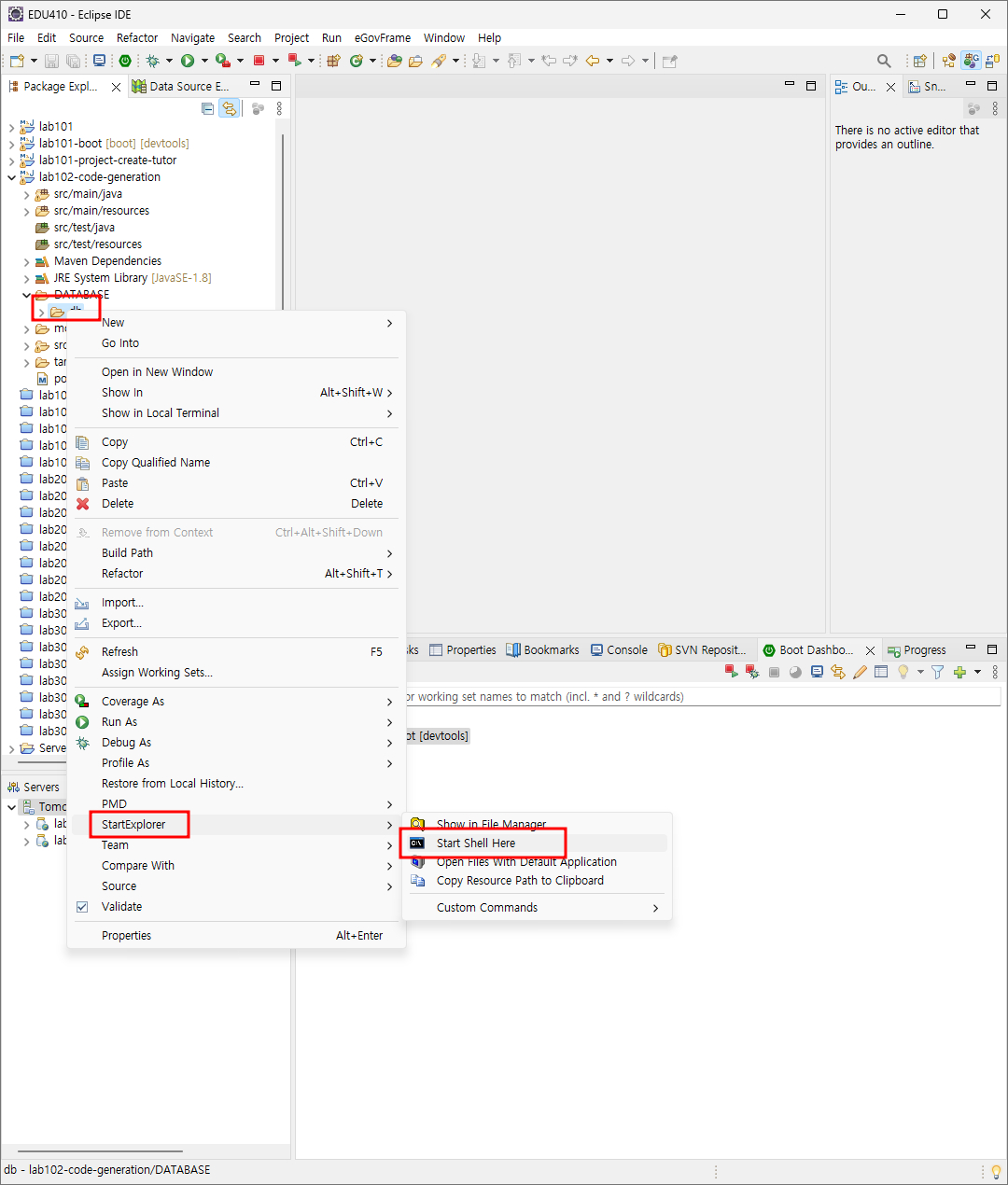Click the green plus icon in Boot Dashboard
The width and height of the screenshot is (1008, 1185).
pos(959,672)
